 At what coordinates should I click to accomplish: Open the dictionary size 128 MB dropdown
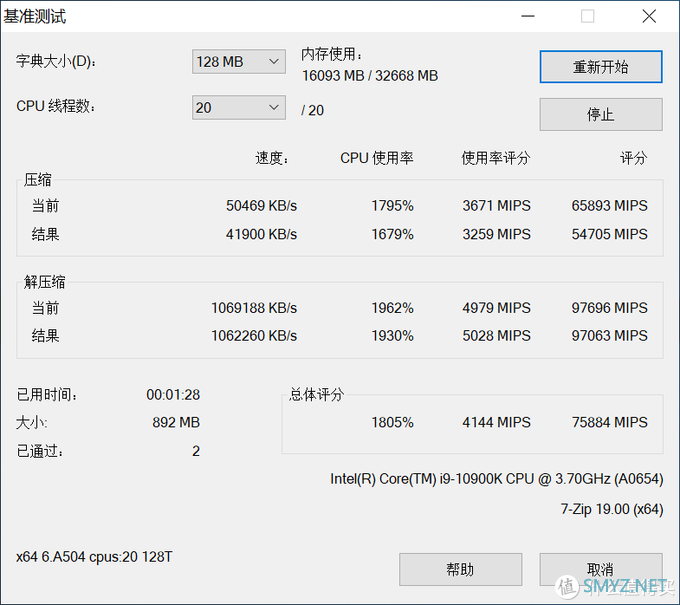[239, 62]
